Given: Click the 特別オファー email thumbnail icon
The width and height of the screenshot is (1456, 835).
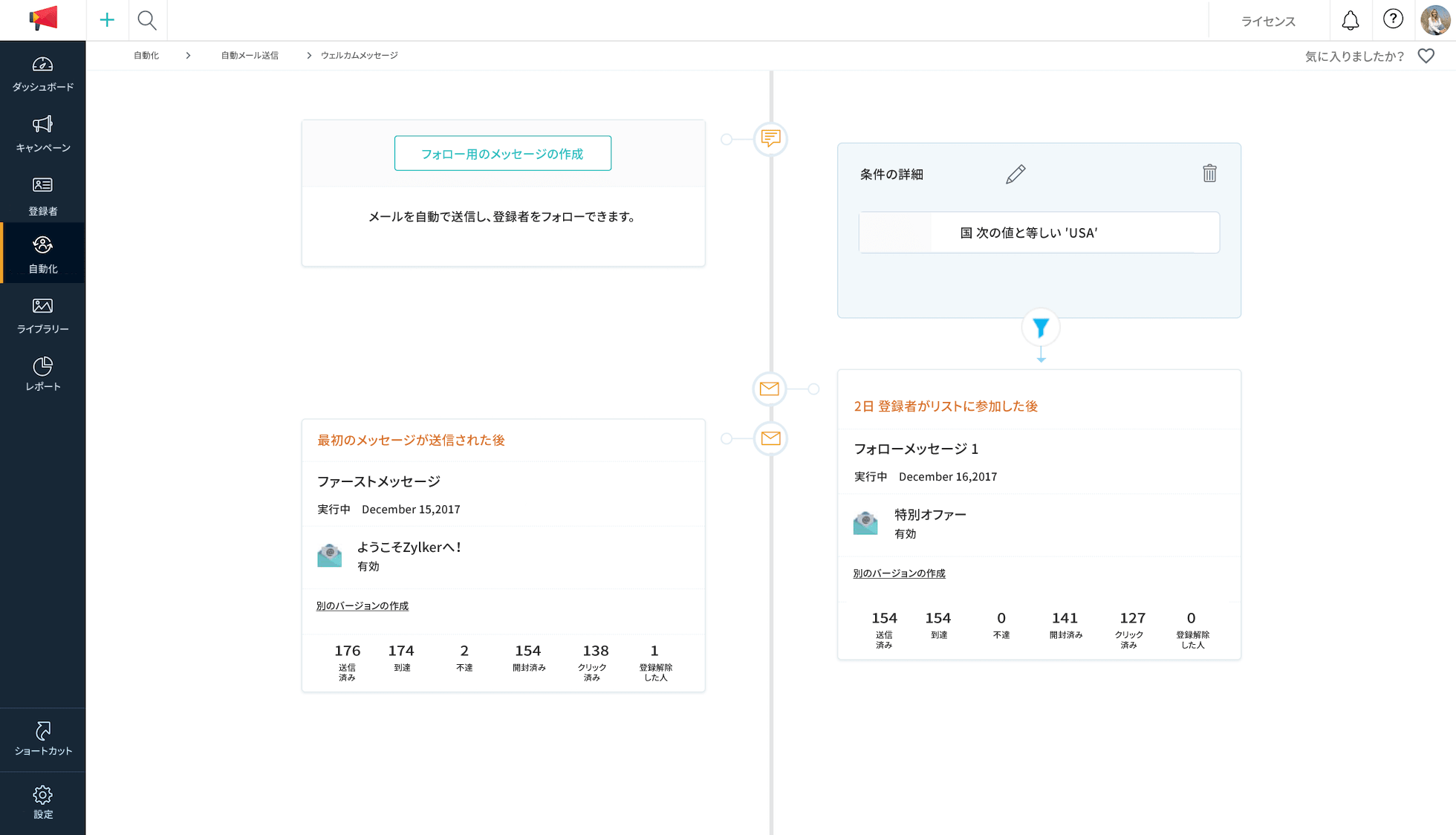Looking at the screenshot, I should click(x=865, y=523).
